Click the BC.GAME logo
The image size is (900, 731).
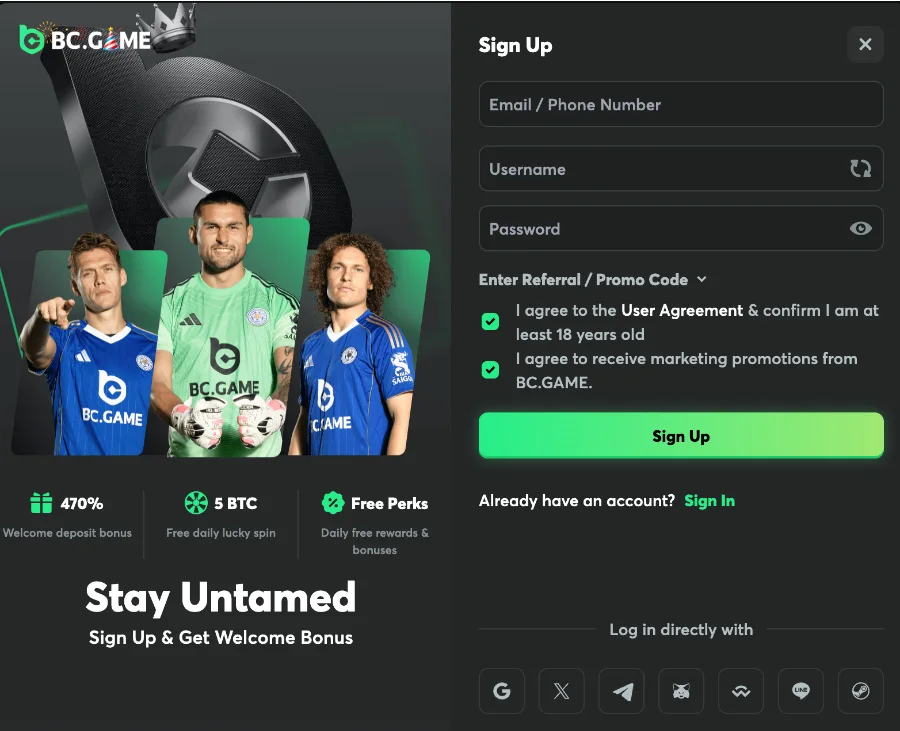[x=85, y=40]
